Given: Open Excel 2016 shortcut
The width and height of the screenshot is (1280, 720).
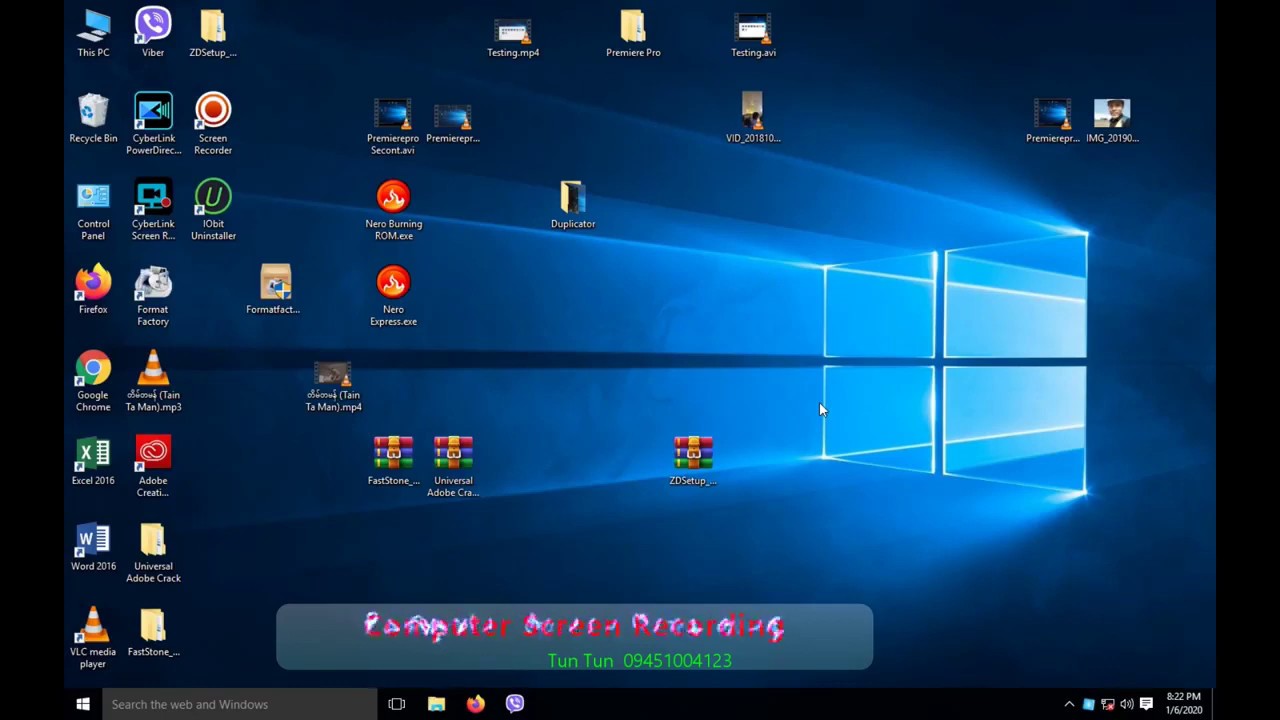Looking at the screenshot, I should 93,461.
